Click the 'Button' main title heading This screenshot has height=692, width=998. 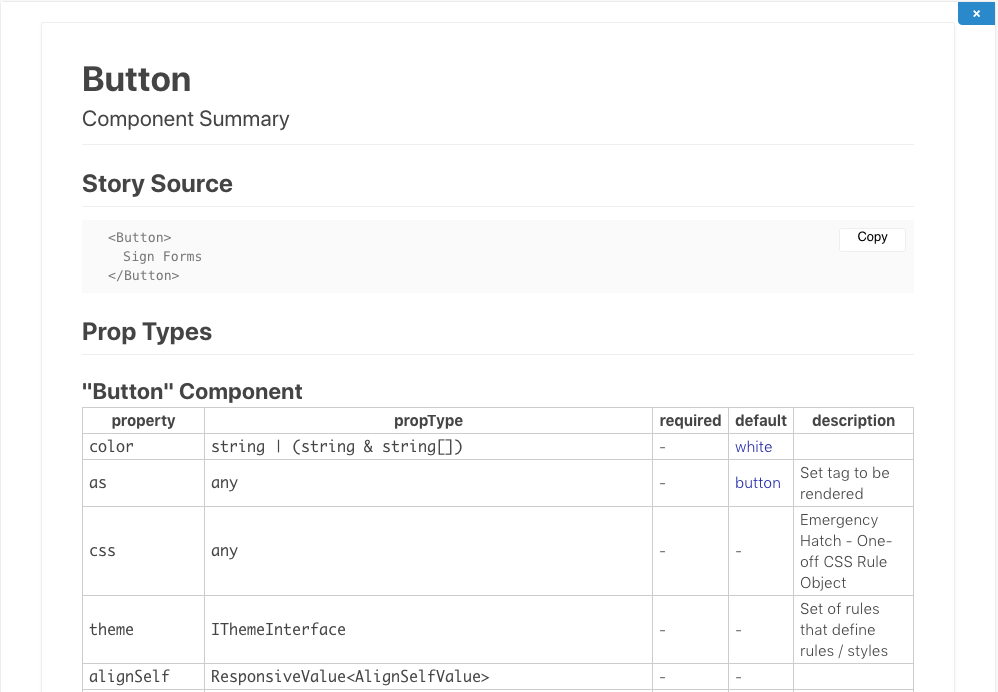[x=137, y=80]
